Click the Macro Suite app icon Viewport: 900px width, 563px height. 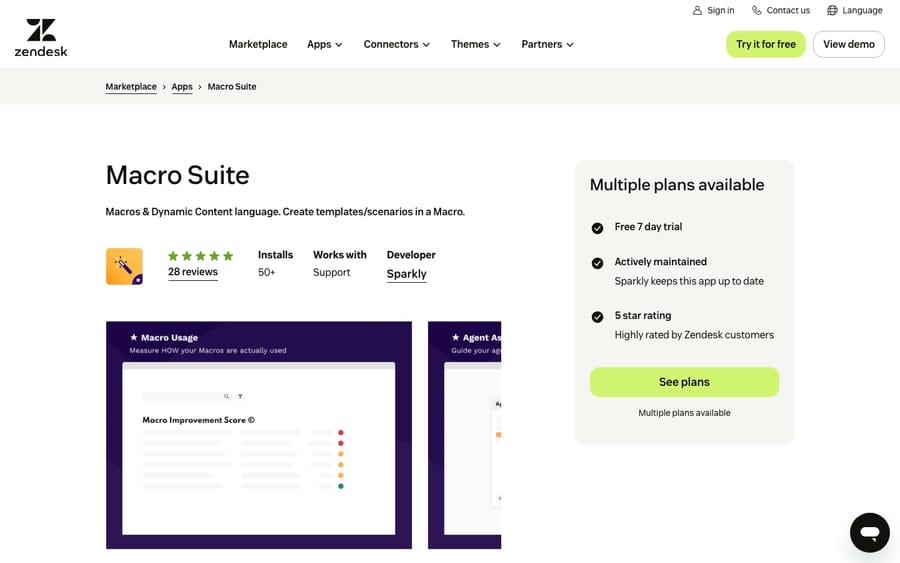pos(125,266)
